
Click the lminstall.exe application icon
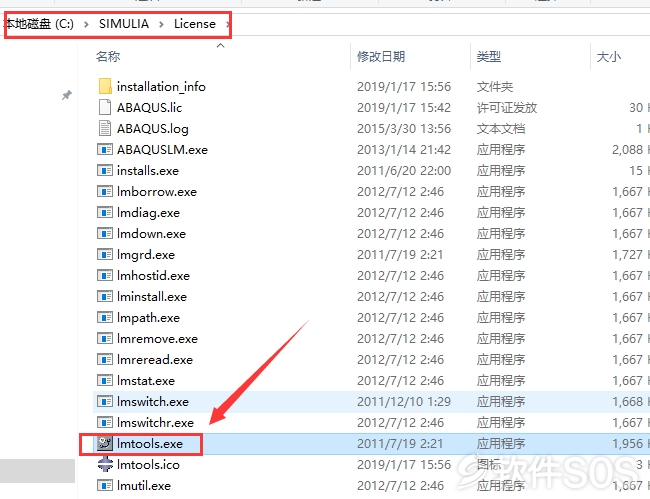105,296
